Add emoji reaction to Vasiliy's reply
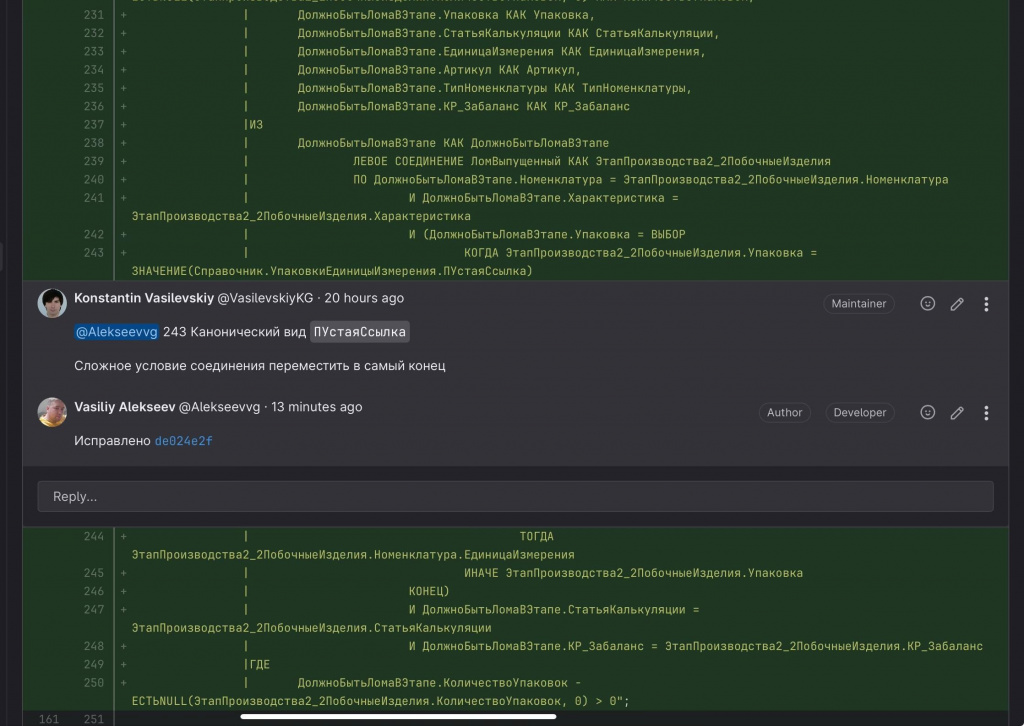The width and height of the screenshot is (1024, 726). [927, 412]
